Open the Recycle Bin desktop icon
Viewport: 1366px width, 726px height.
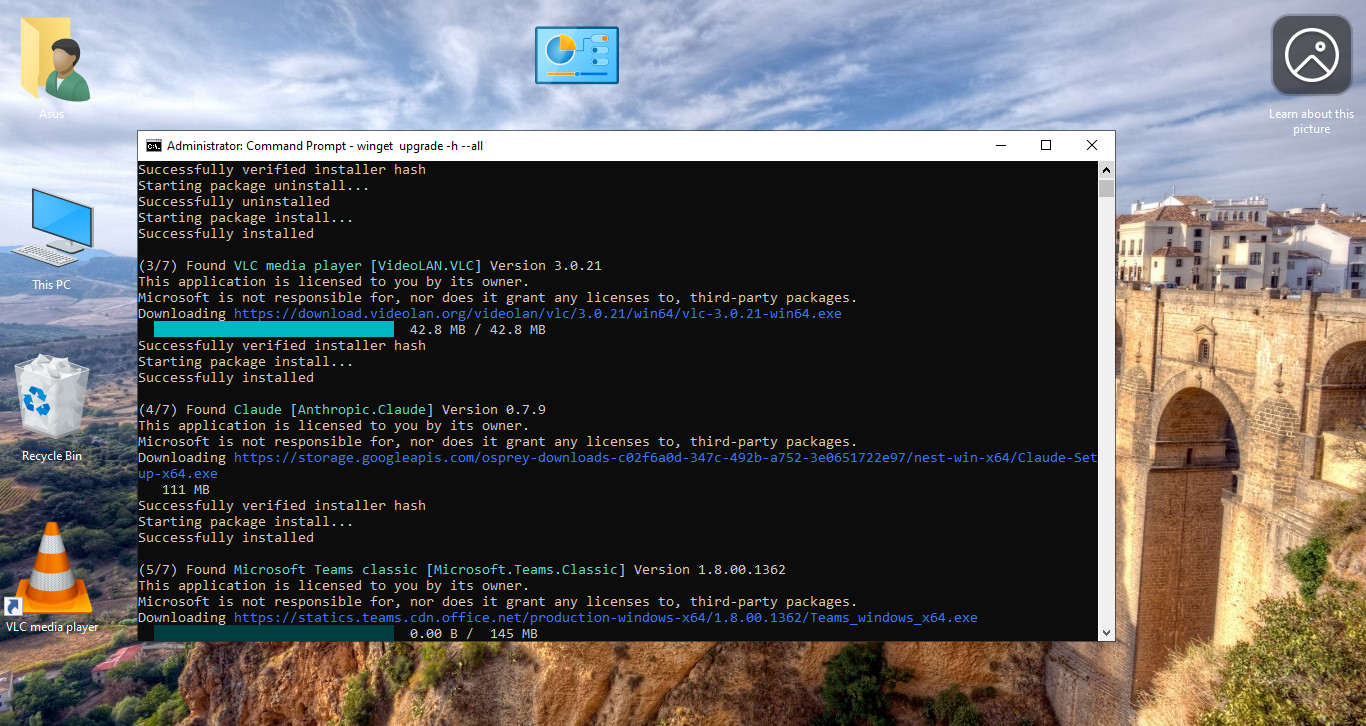(x=52, y=397)
